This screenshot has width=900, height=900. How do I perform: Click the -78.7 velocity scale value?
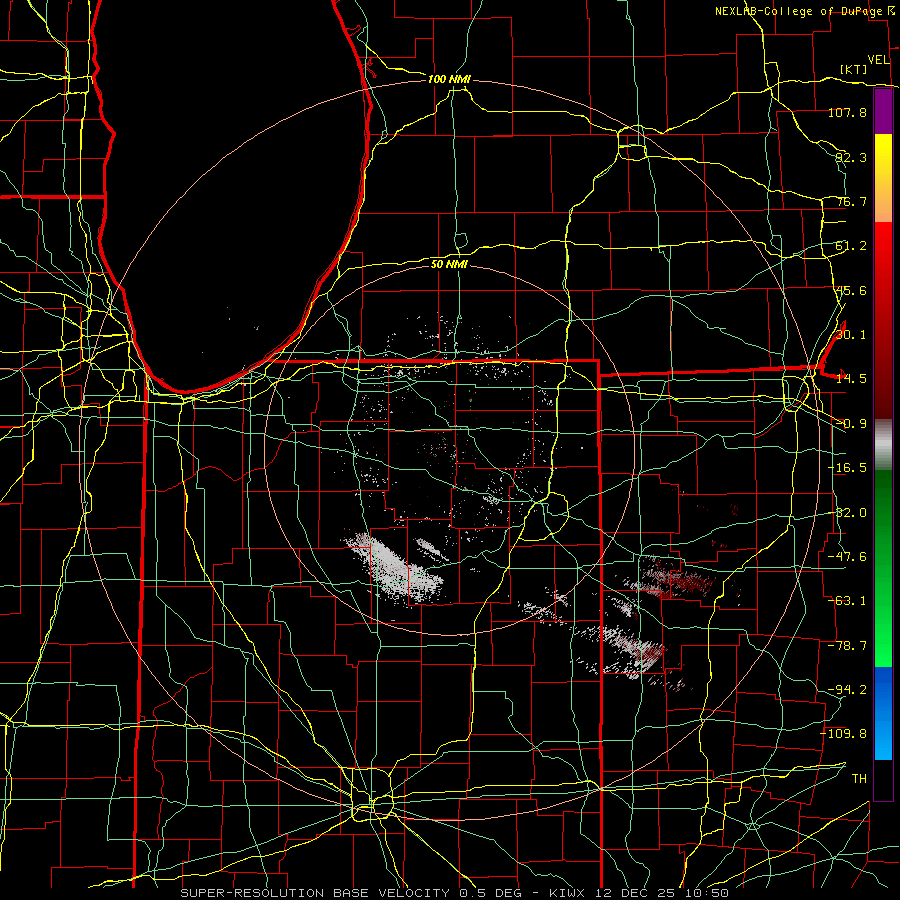pyautogui.click(x=847, y=646)
